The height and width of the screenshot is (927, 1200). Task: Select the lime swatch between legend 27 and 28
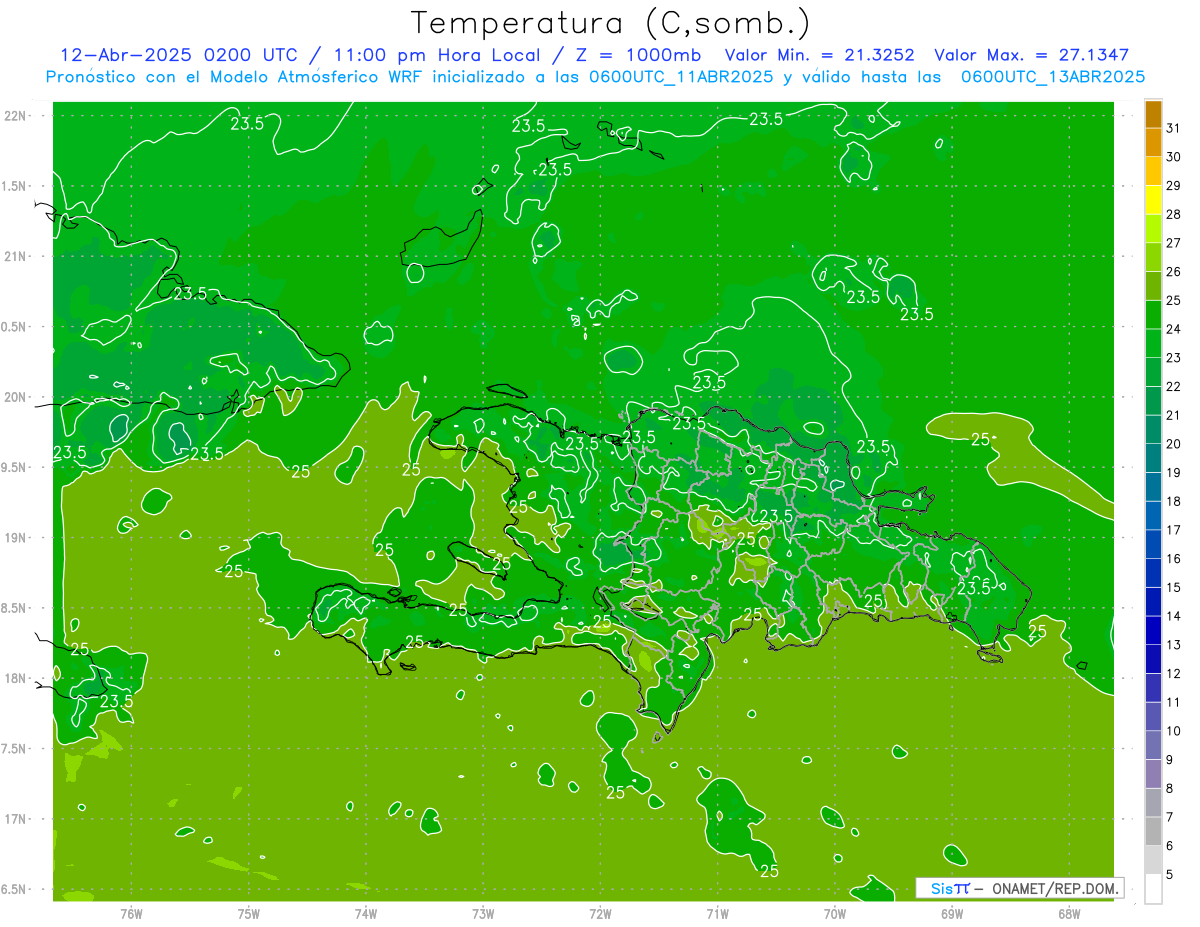(x=1153, y=228)
